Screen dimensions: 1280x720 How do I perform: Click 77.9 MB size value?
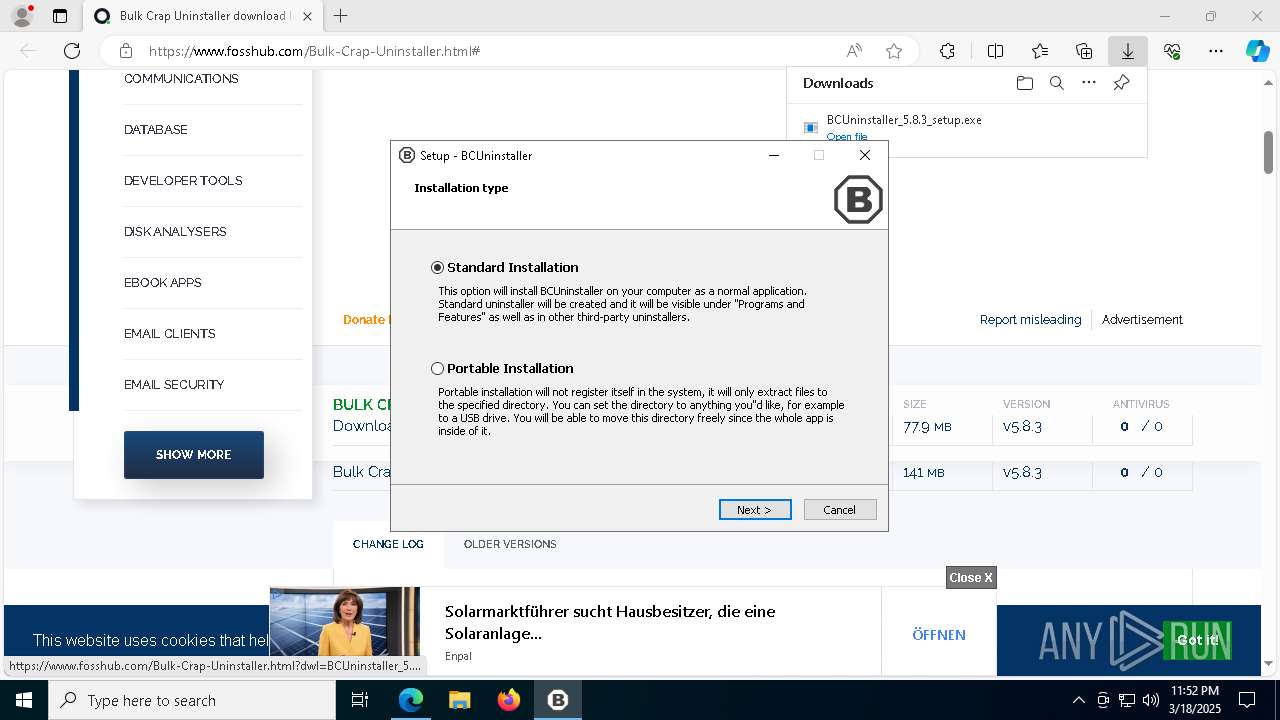click(x=927, y=427)
